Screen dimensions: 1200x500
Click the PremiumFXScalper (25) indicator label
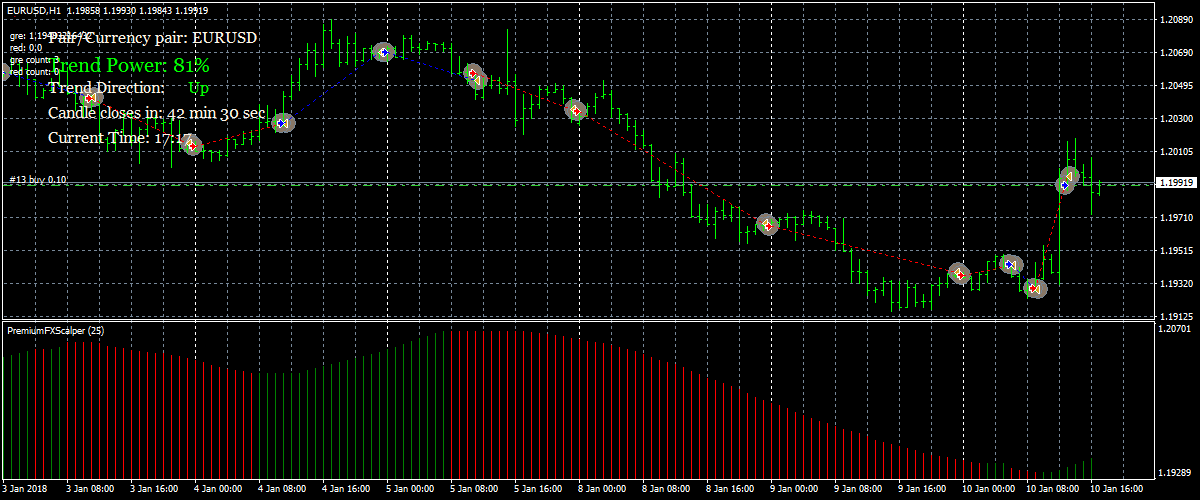point(55,330)
